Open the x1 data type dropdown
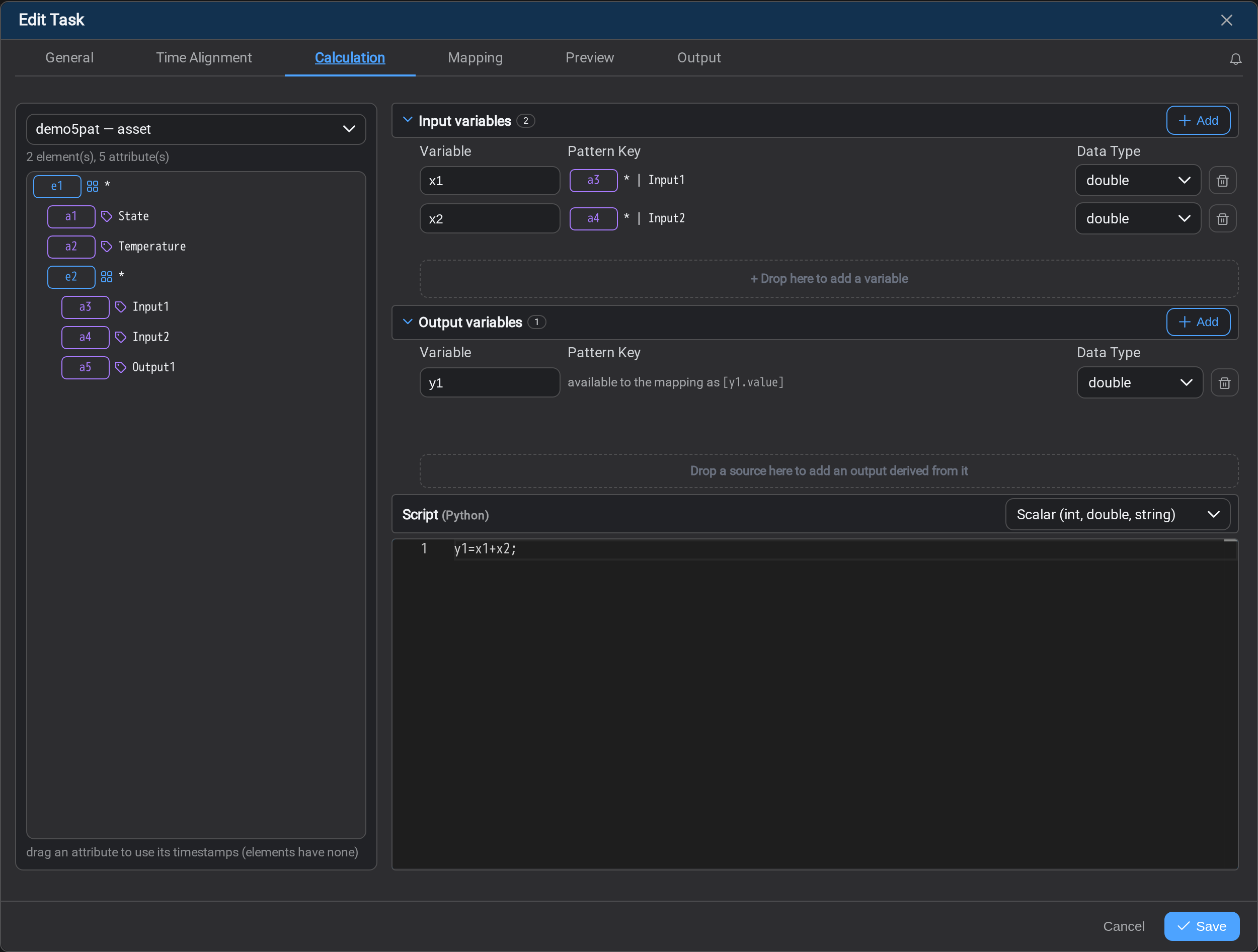 coord(1137,181)
